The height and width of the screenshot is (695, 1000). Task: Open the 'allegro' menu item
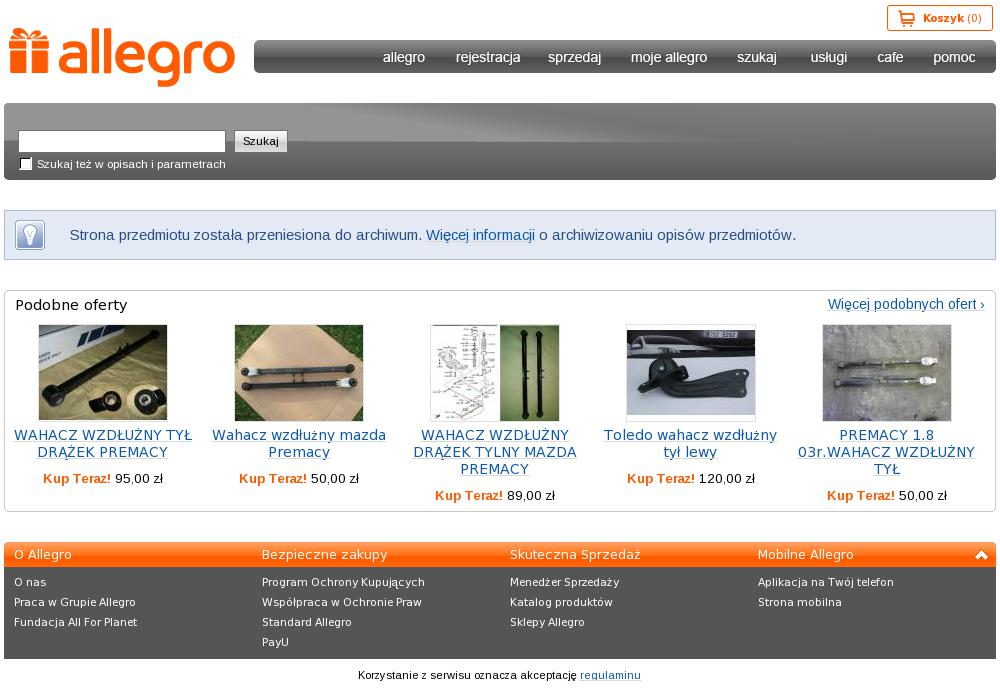[x=404, y=57]
